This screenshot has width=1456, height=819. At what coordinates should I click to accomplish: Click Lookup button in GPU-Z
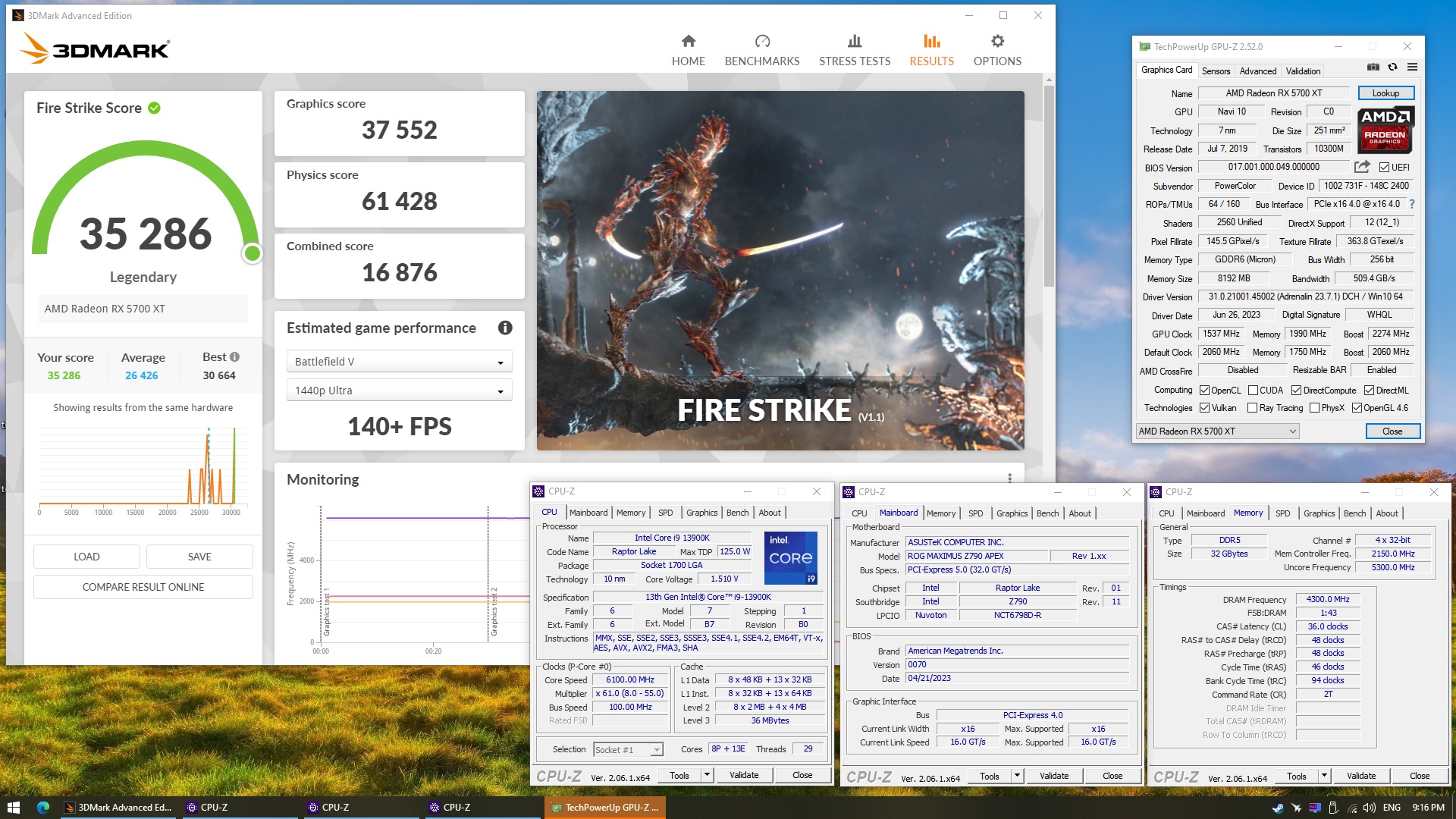(1385, 93)
